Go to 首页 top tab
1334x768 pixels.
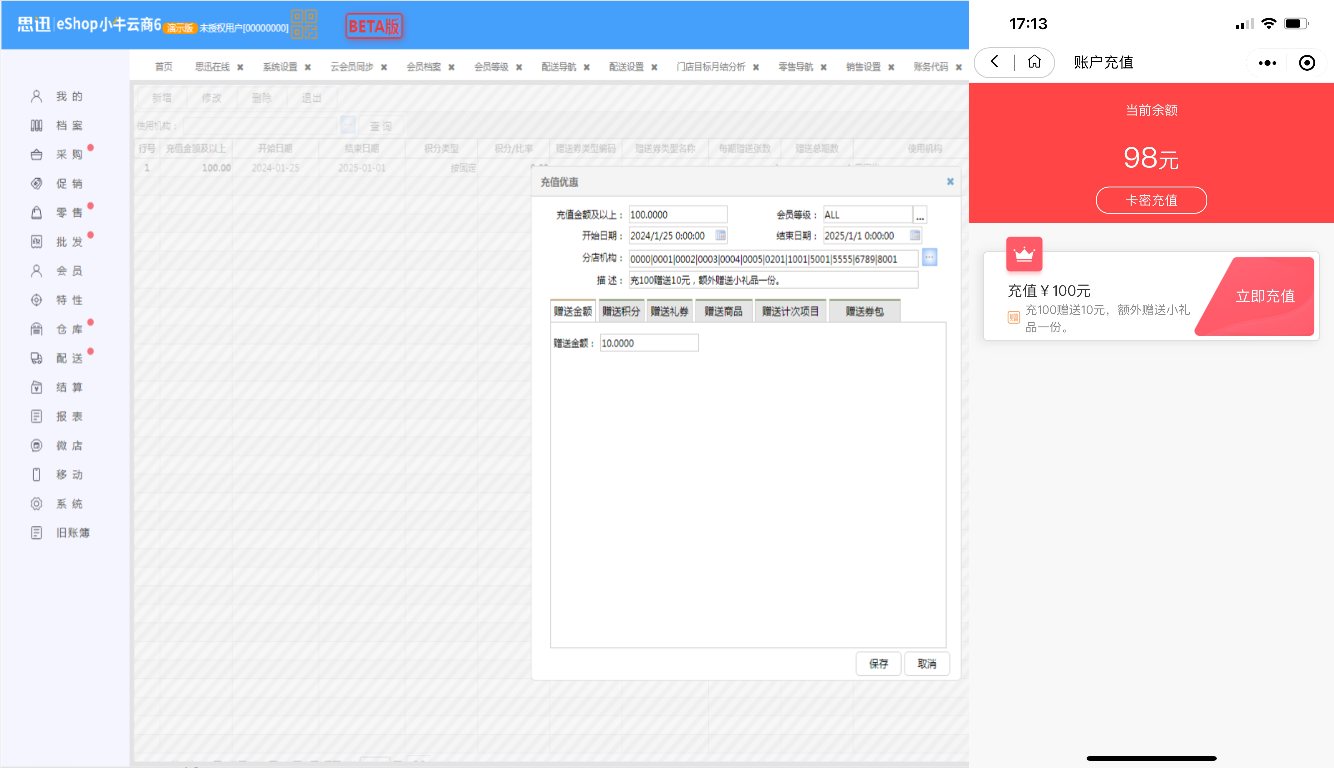[x=163, y=67]
